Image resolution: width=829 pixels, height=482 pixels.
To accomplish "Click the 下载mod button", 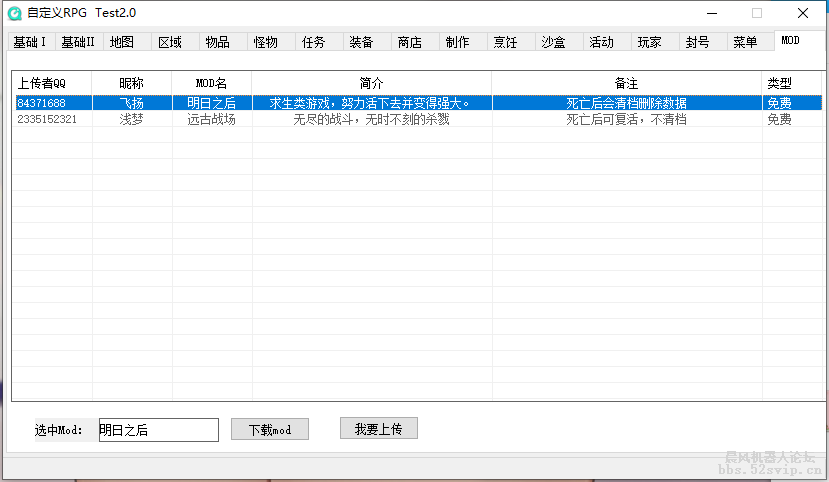I will [270, 430].
